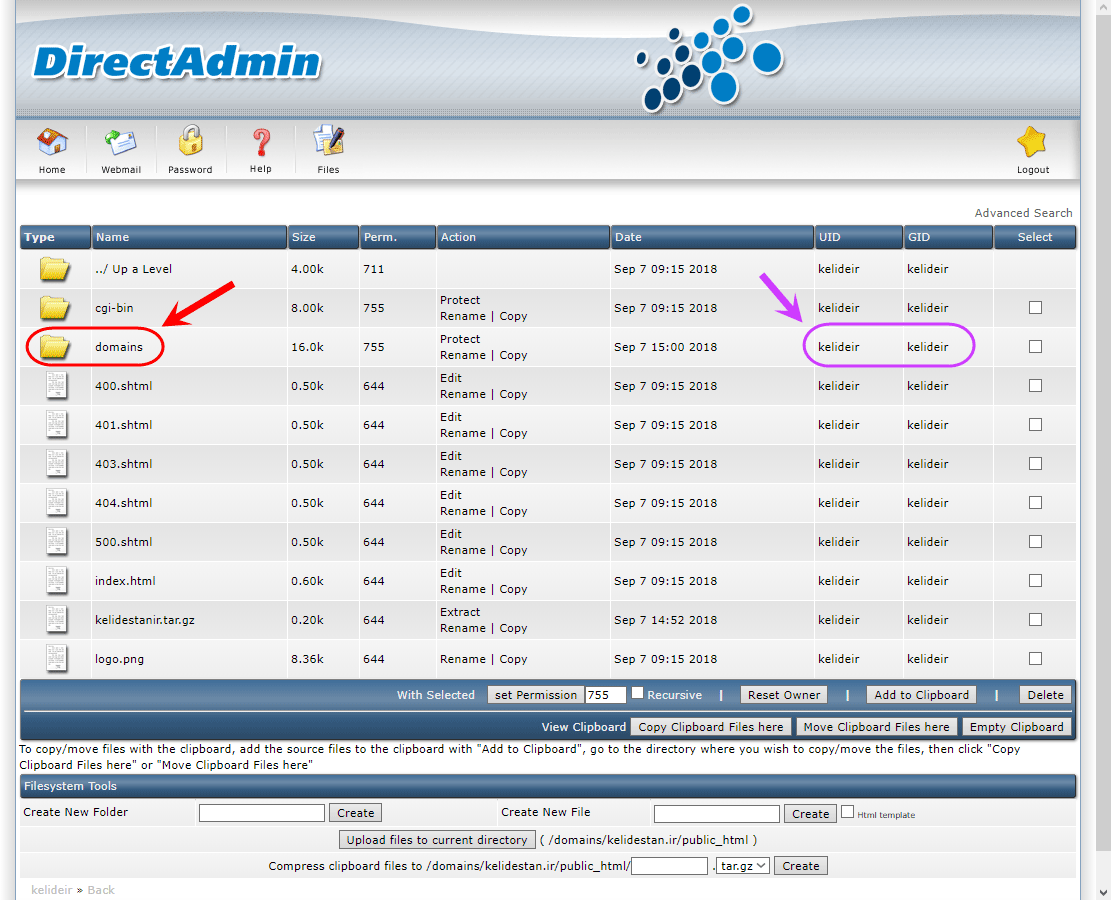Click Create button for new file

[810, 814]
